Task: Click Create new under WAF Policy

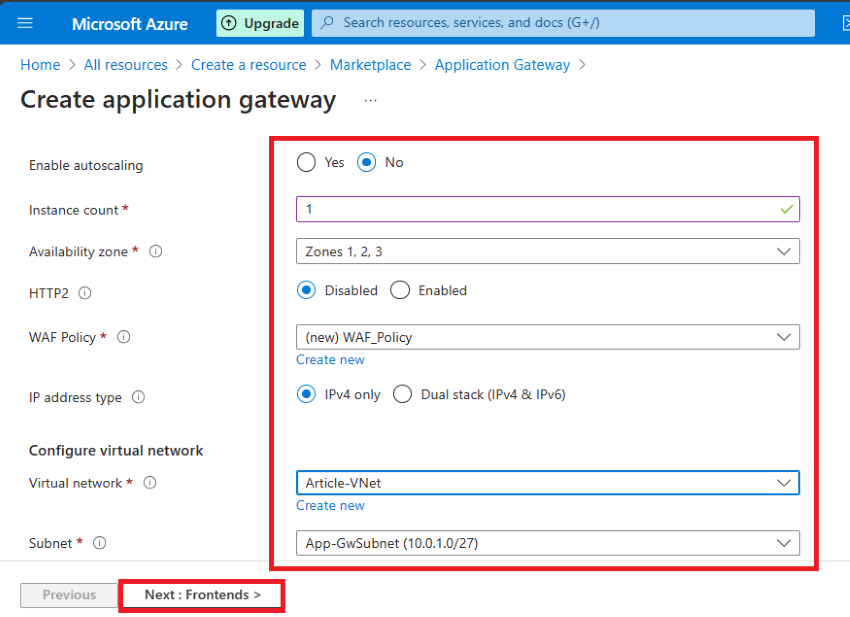Action: coord(330,359)
